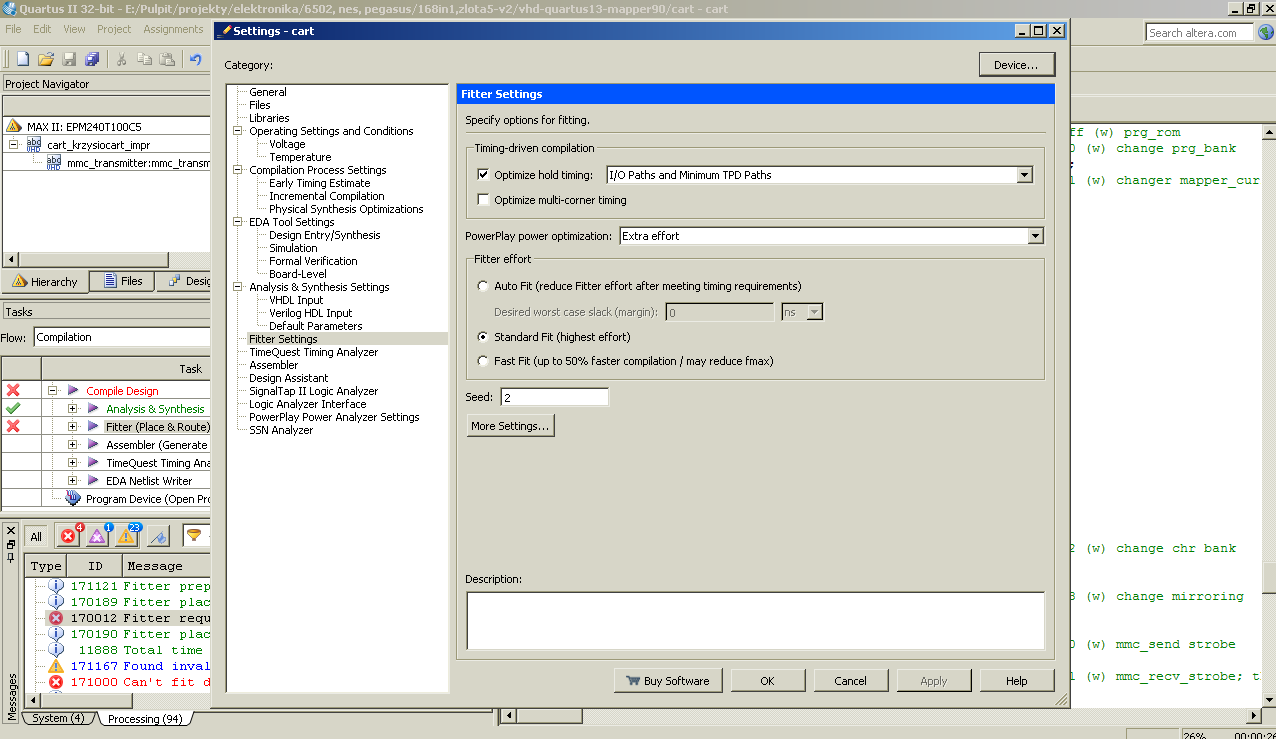This screenshot has width=1276, height=739.
Task: Switch to the Hierarchy tab in Project Navigator
Action: click(45, 281)
